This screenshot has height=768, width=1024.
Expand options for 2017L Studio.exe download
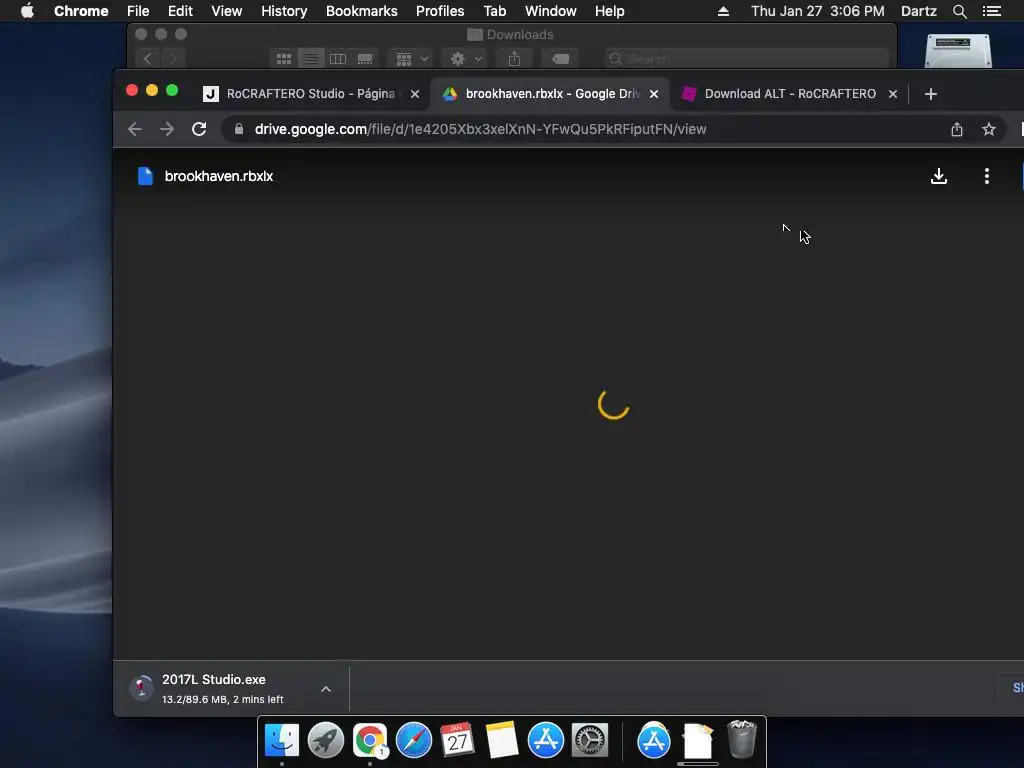pyautogui.click(x=326, y=689)
